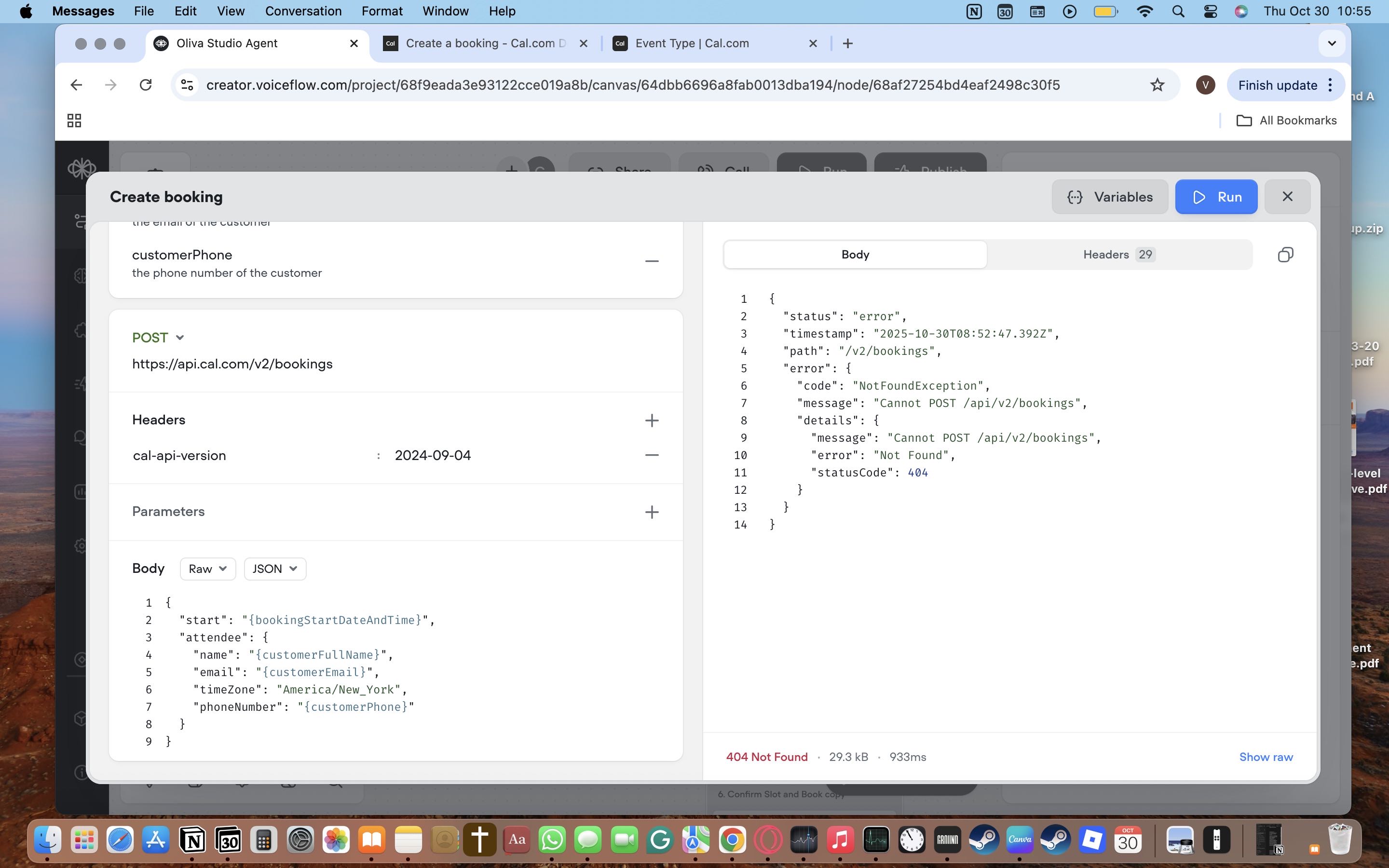Edit the API request URL field
Screen dimensions: 1389x868
[x=232, y=364]
